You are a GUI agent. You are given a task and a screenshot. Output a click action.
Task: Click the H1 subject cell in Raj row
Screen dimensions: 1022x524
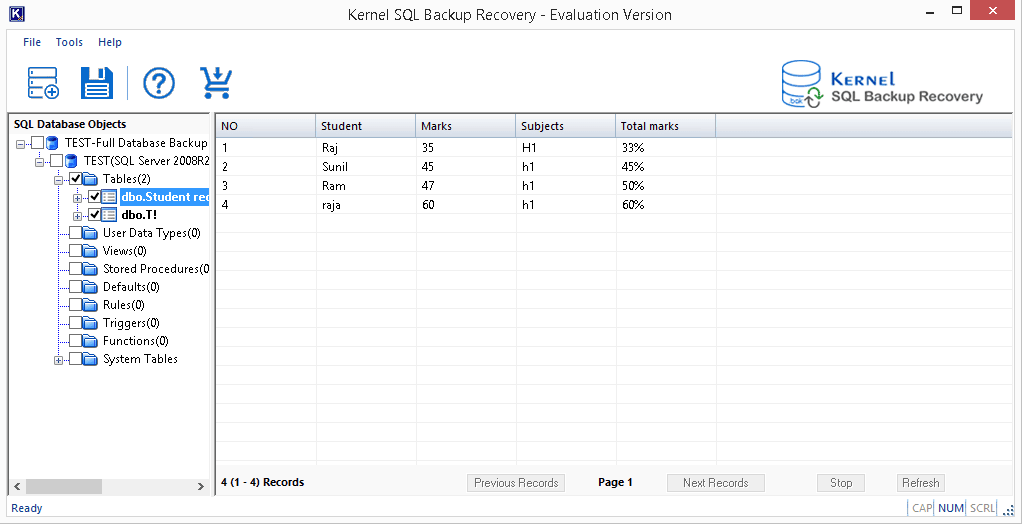pos(566,147)
